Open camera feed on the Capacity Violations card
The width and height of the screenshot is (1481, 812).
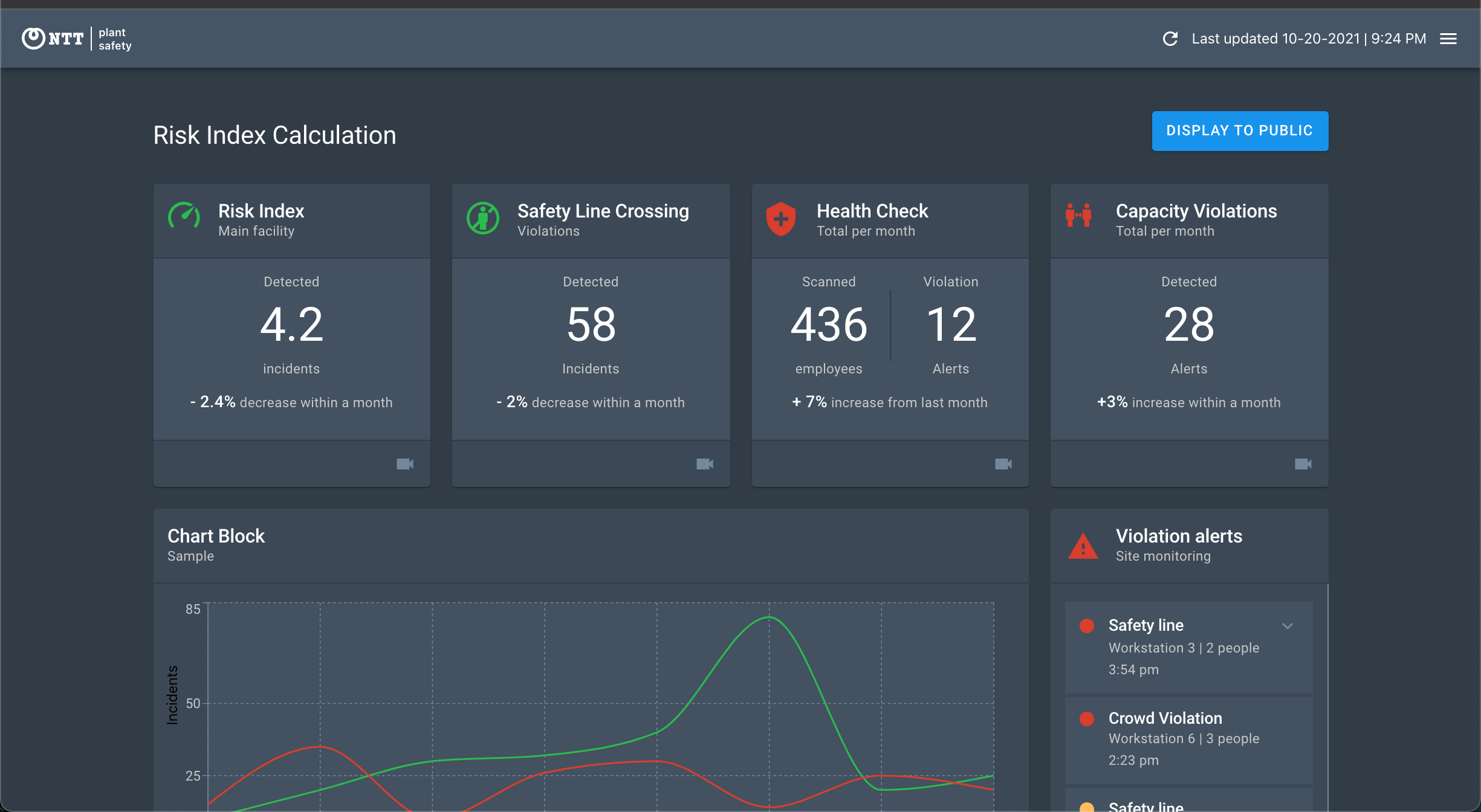click(1303, 464)
